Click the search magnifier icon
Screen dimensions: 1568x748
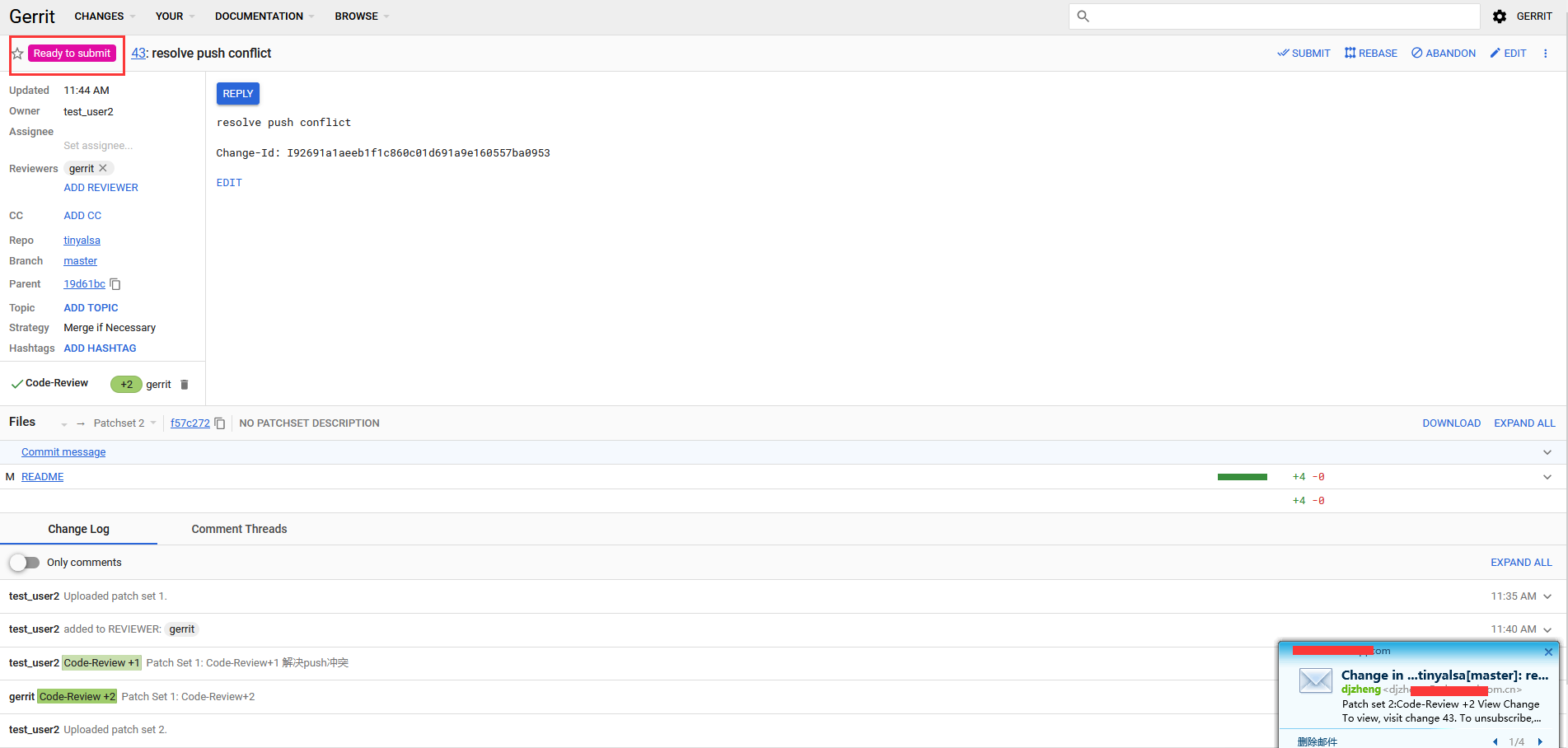coord(1084,16)
